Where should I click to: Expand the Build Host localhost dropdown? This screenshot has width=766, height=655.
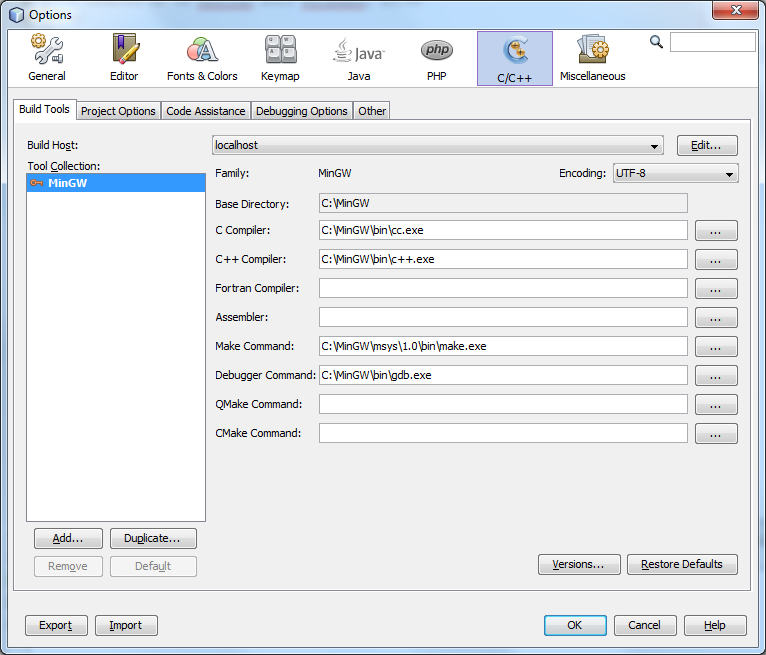click(x=438, y=146)
